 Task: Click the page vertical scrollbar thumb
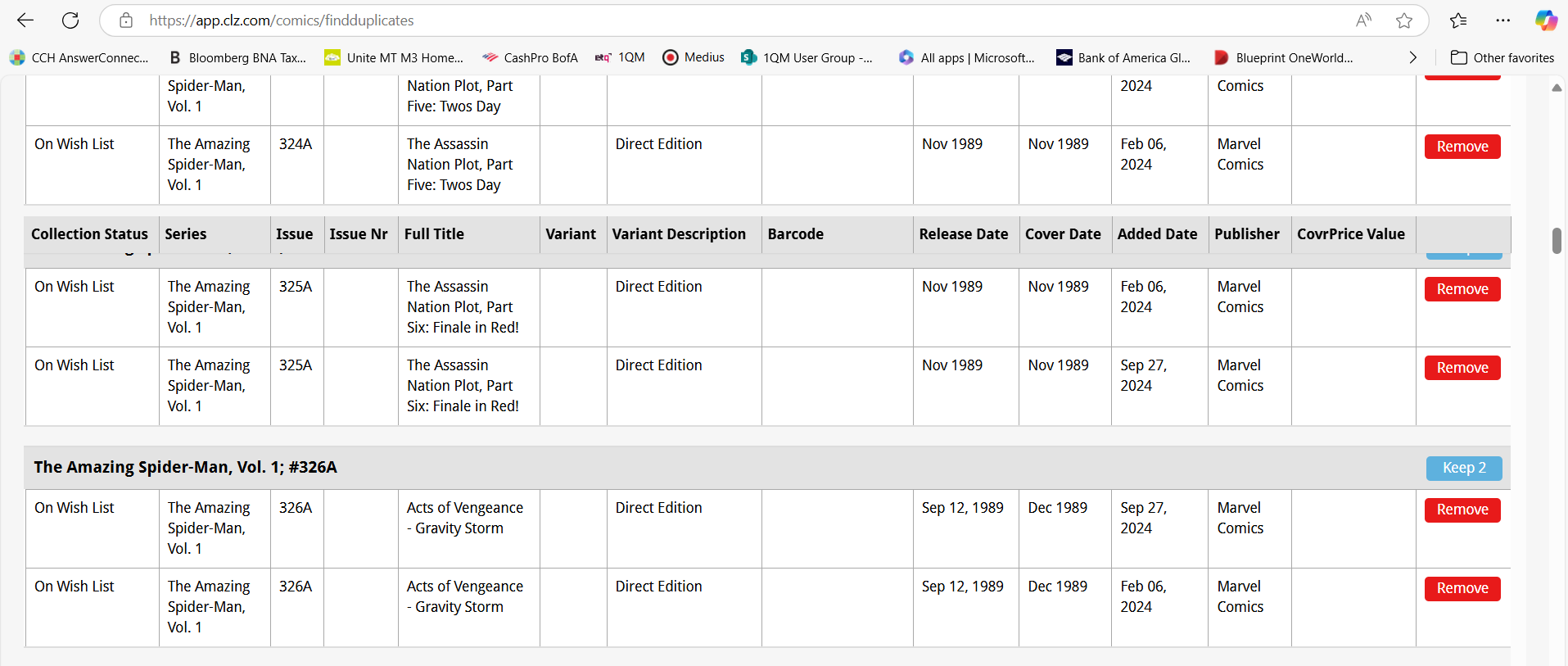(1557, 241)
